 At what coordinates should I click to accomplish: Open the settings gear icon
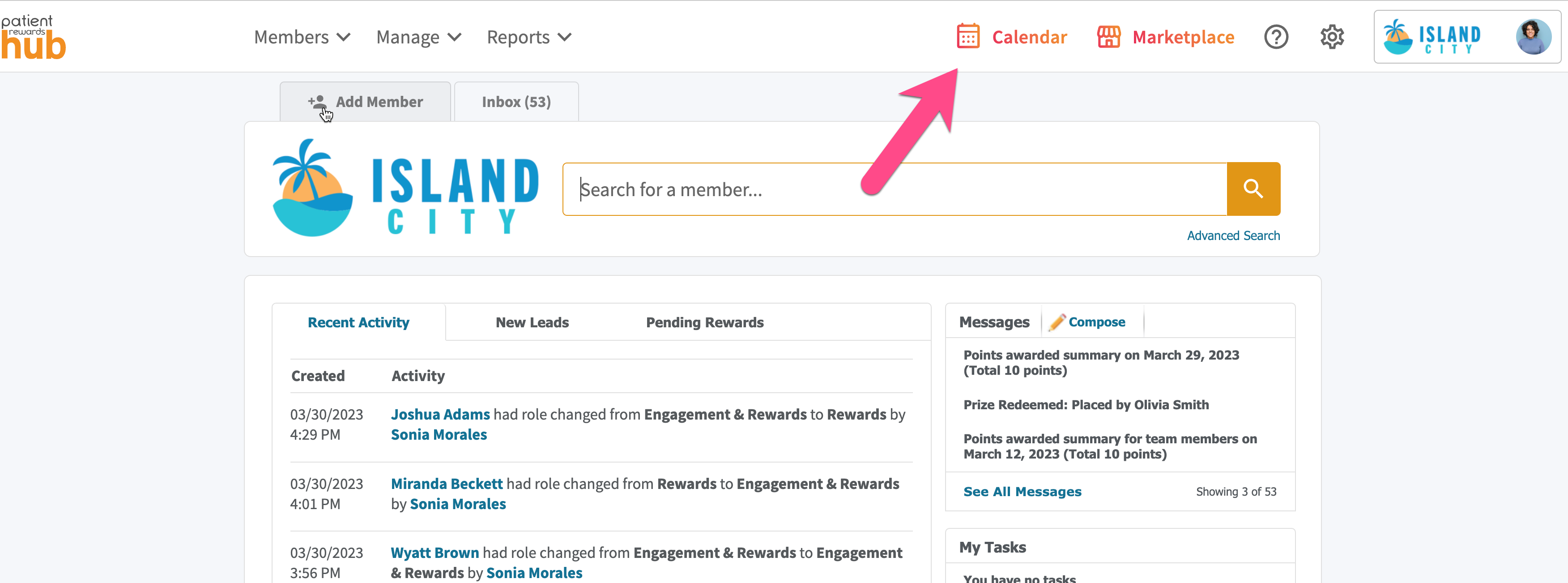1332,37
